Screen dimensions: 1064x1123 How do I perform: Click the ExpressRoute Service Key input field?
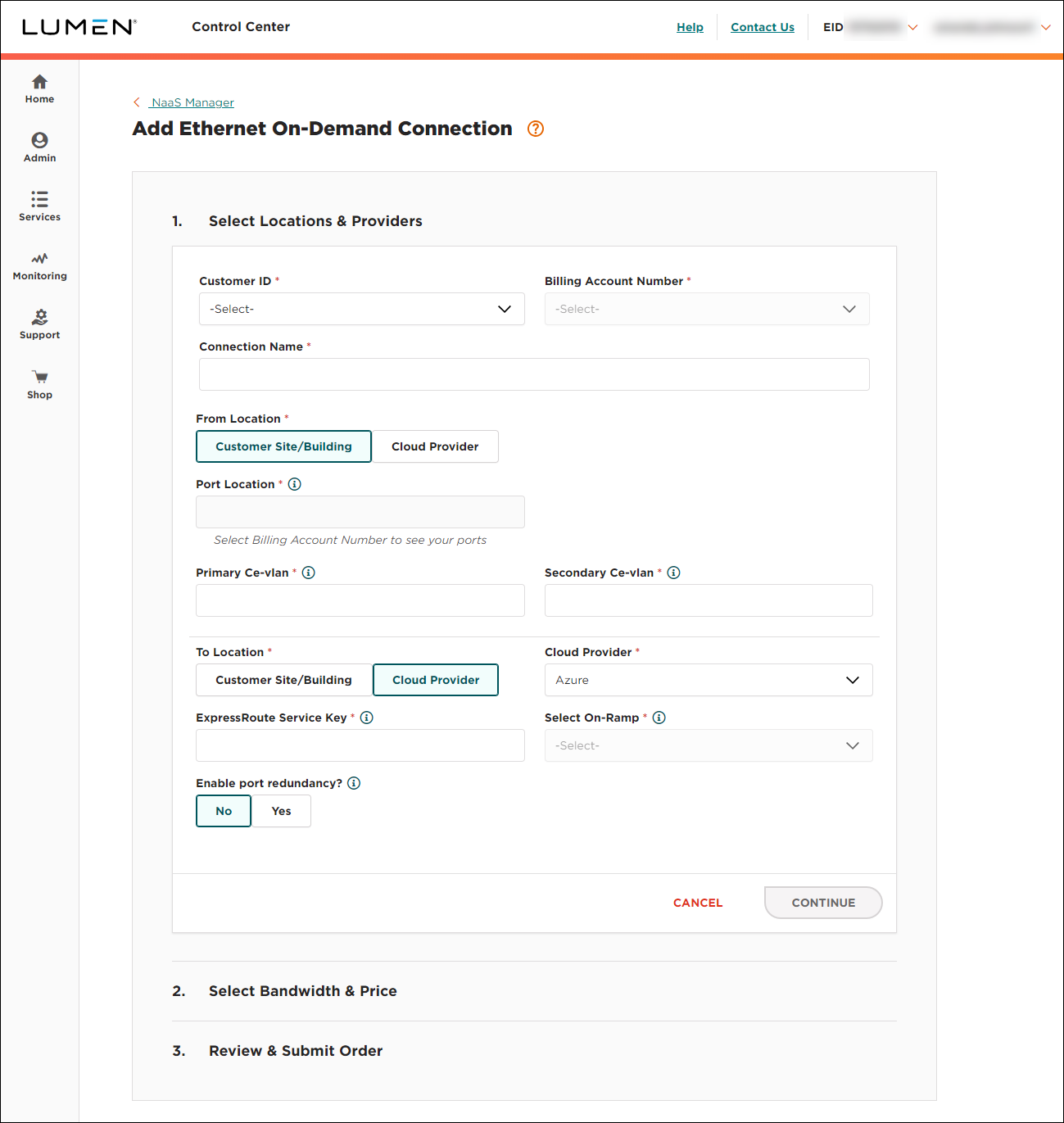click(x=360, y=745)
